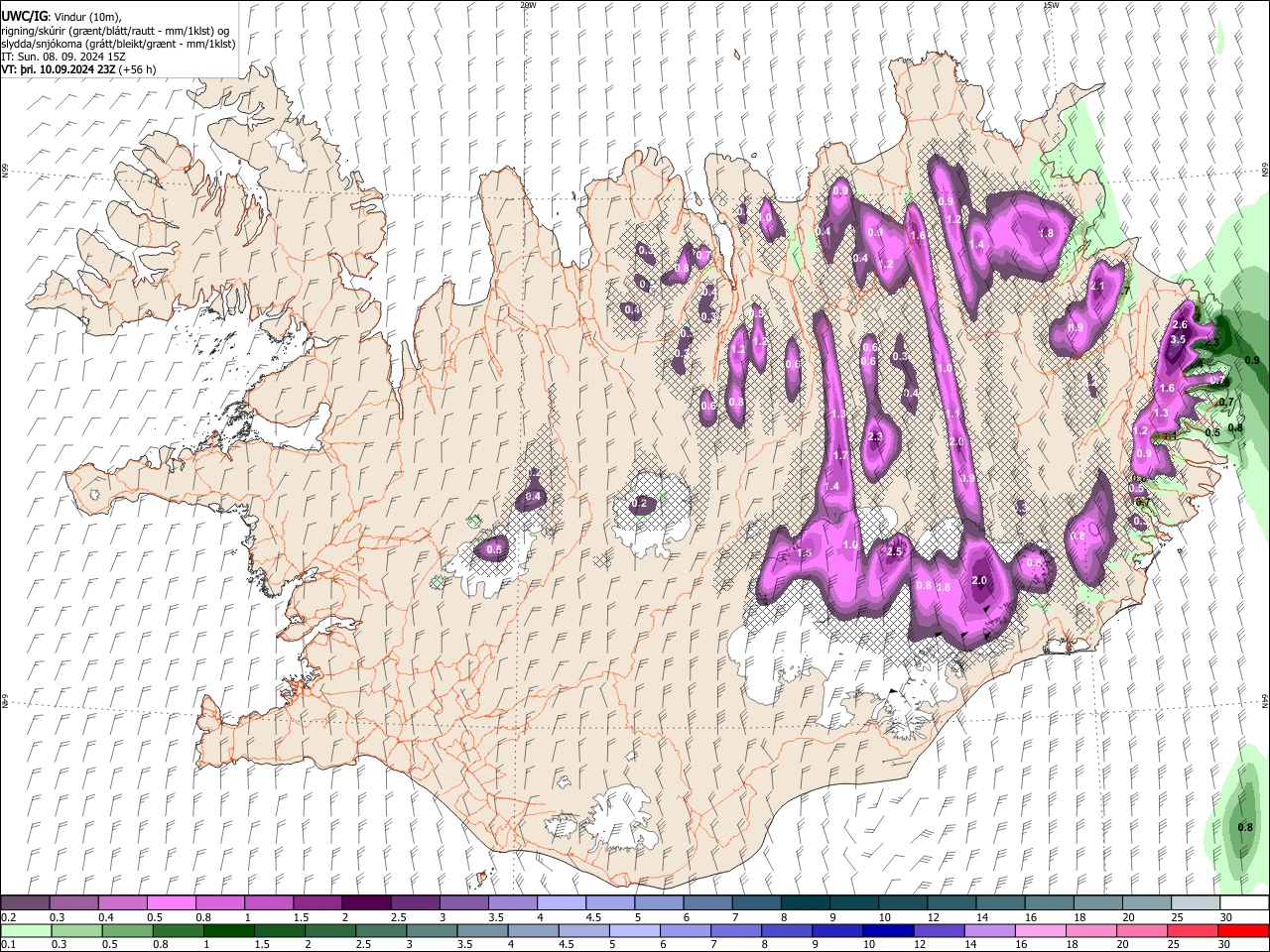The width and height of the screenshot is (1270, 952).
Task: Click the 'slydda/snjókoma (grátt/bleikt/grænt' caption line
Action: (x=117, y=44)
